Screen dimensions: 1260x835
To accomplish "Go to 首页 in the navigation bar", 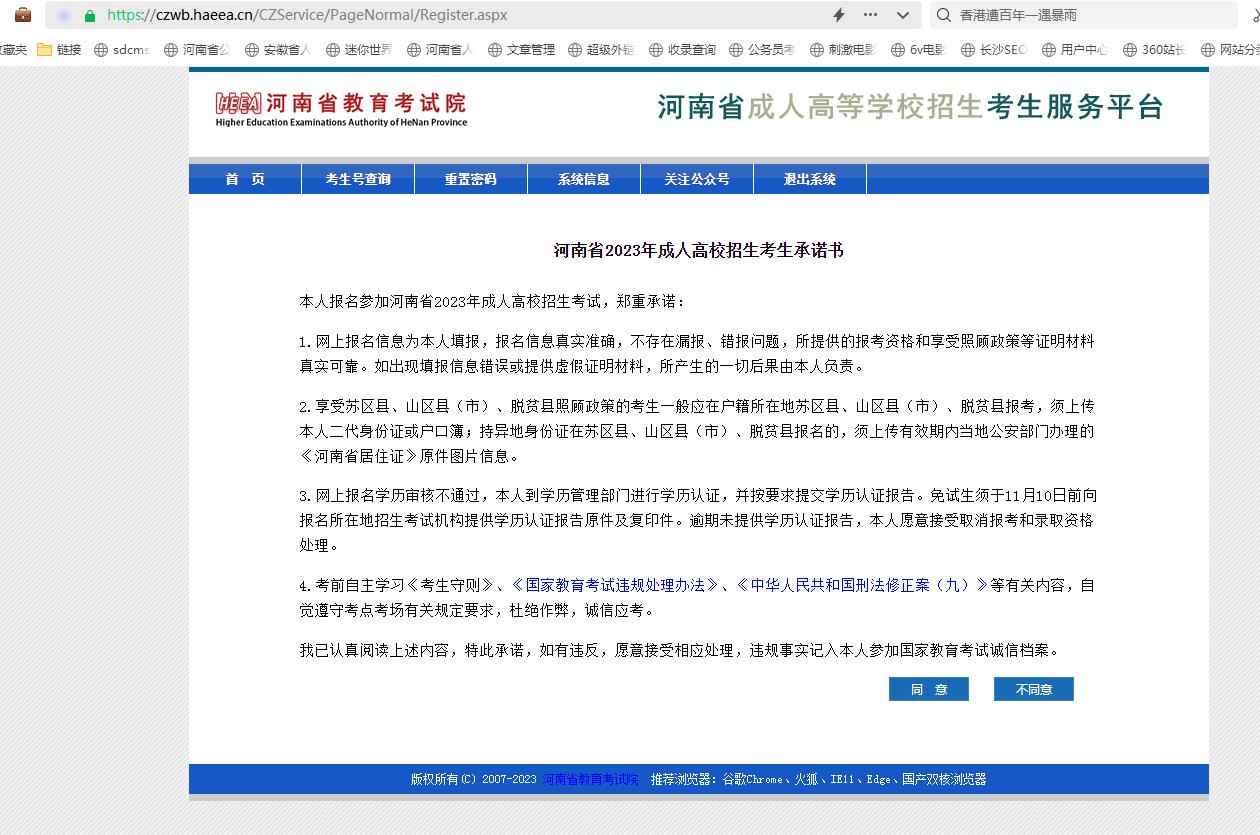I will (x=245, y=179).
